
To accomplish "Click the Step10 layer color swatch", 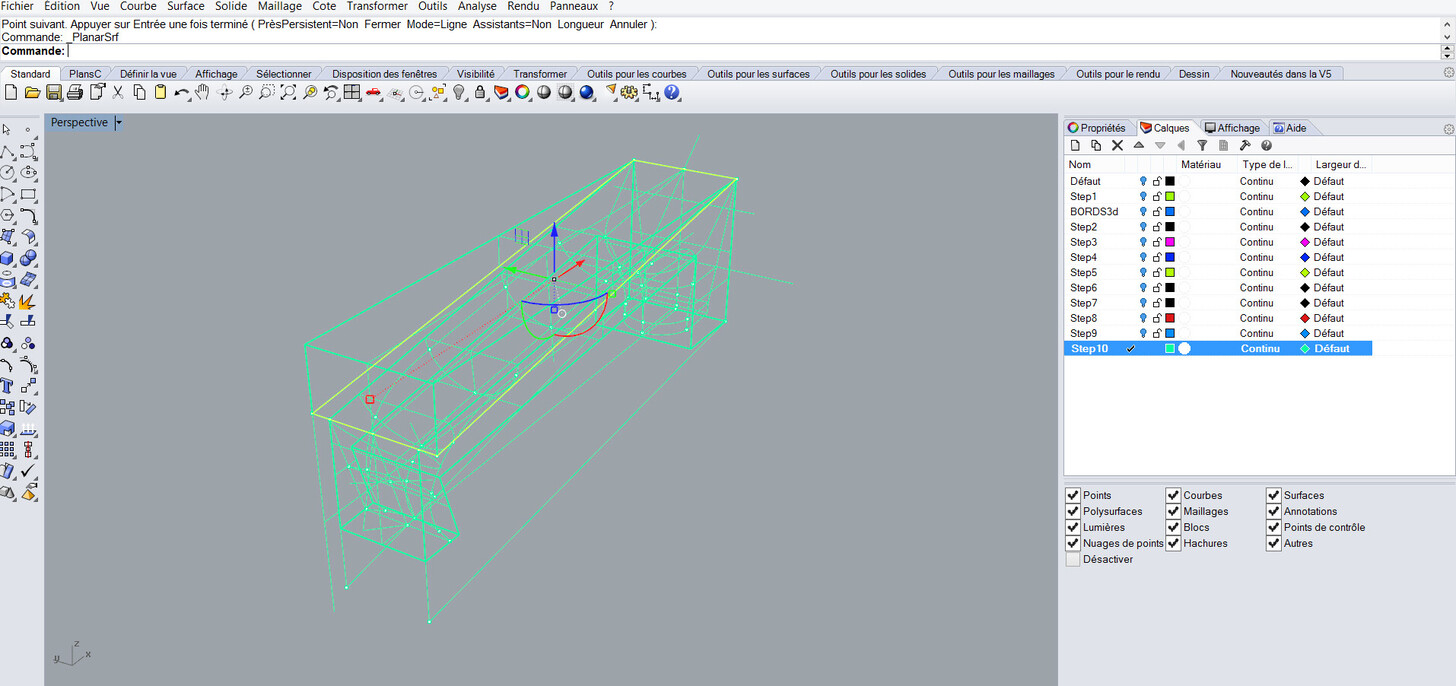I will point(1170,348).
